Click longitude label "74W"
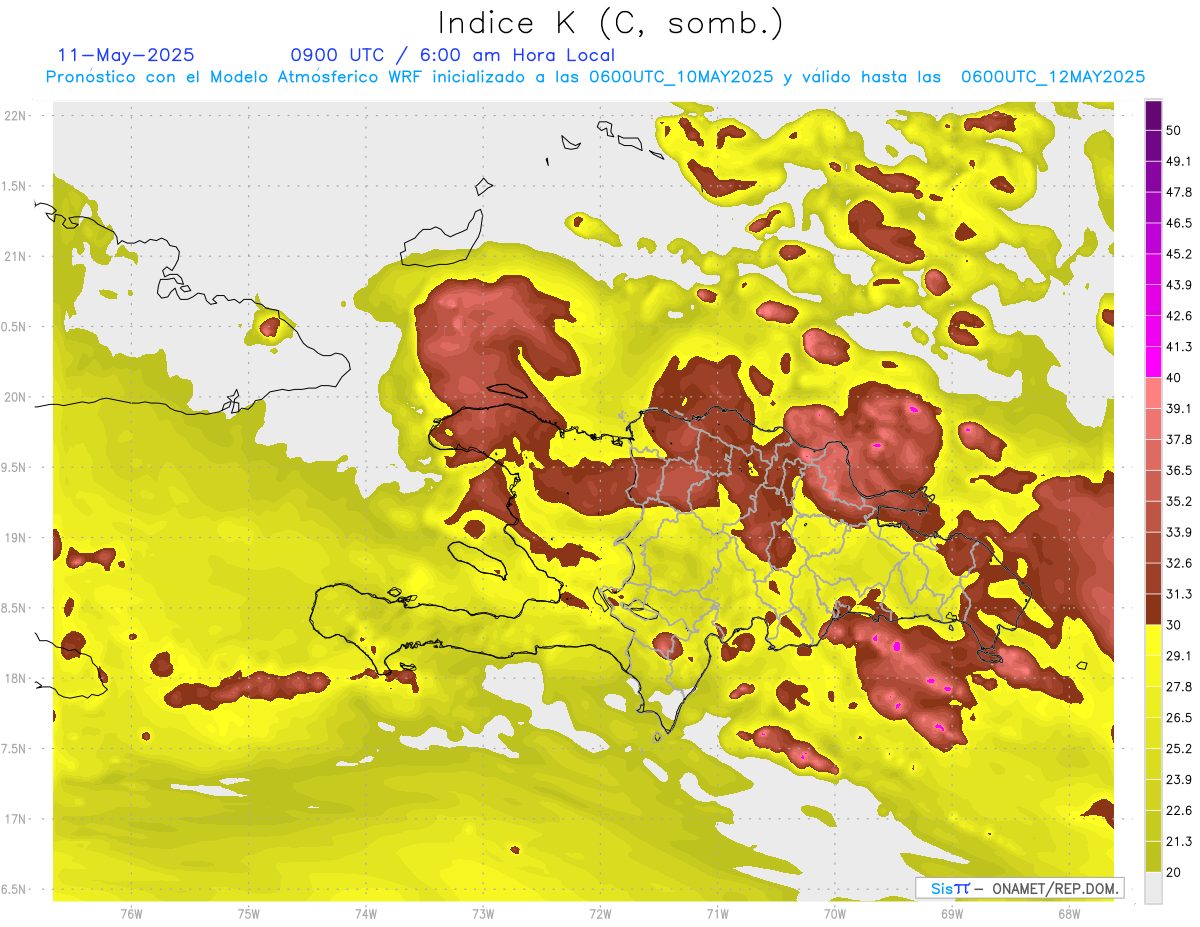This screenshot has width=1200, height=927. tap(365, 913)
